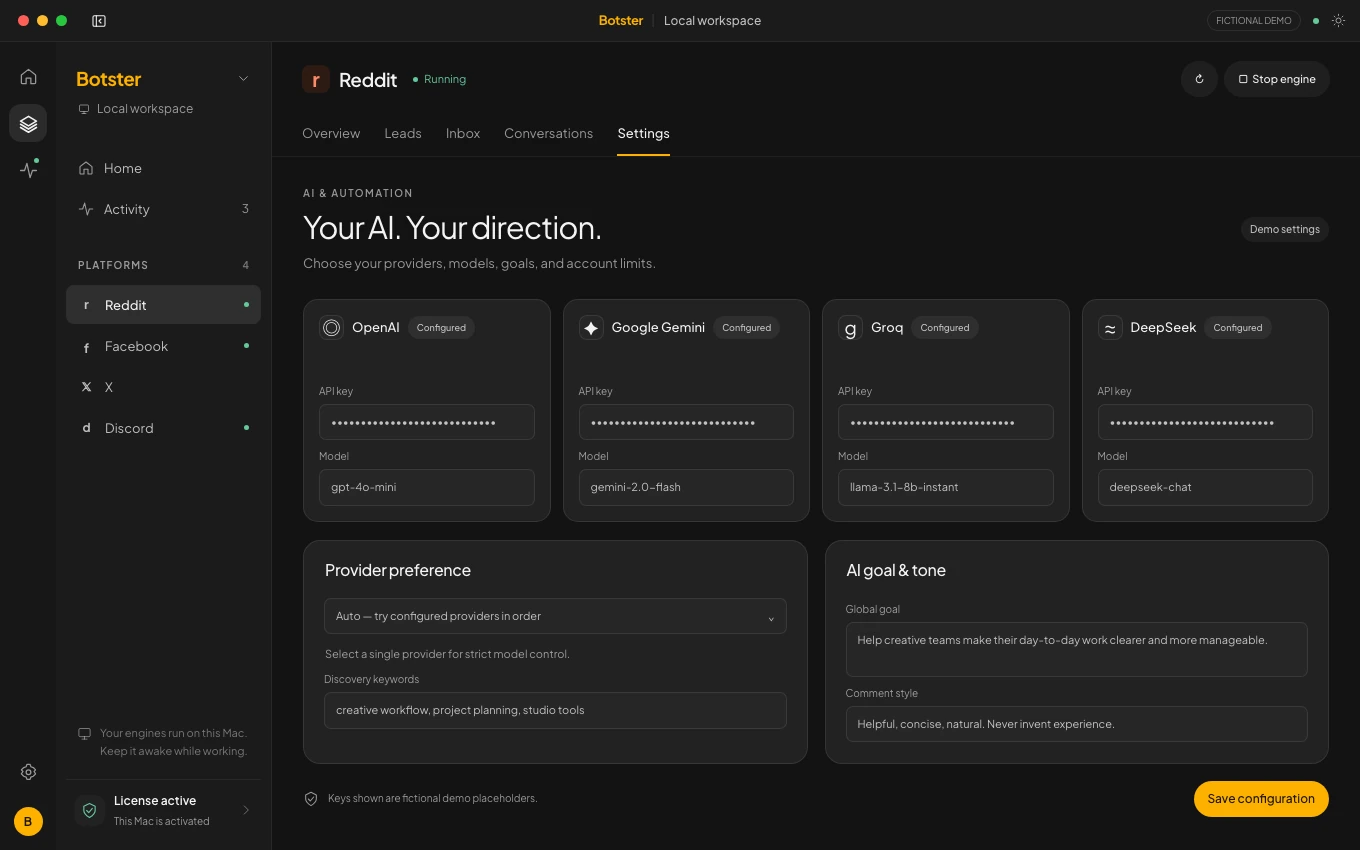Viewport: 1360px width, 850px height.
Task: Select the Settings tab
Action: (643, 133)
